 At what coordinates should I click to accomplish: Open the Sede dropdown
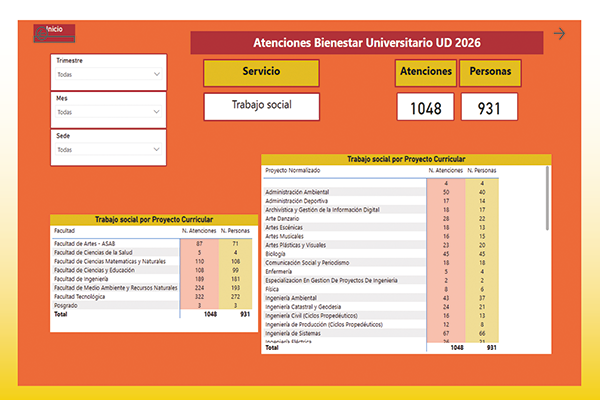click(108, 149)
